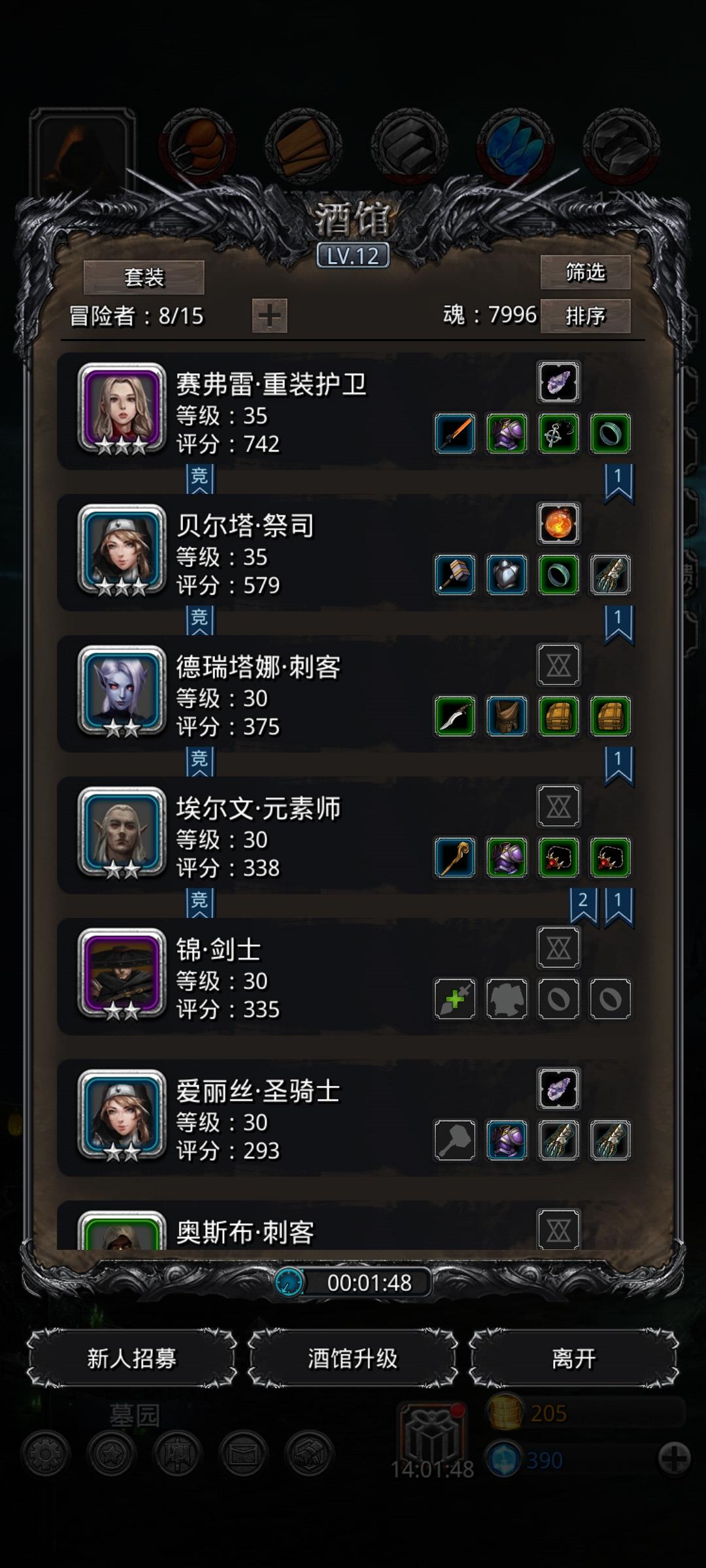Click 埃尔文·元素师's golden staff icon
706x1568 pixels.
tap(455, 857)
